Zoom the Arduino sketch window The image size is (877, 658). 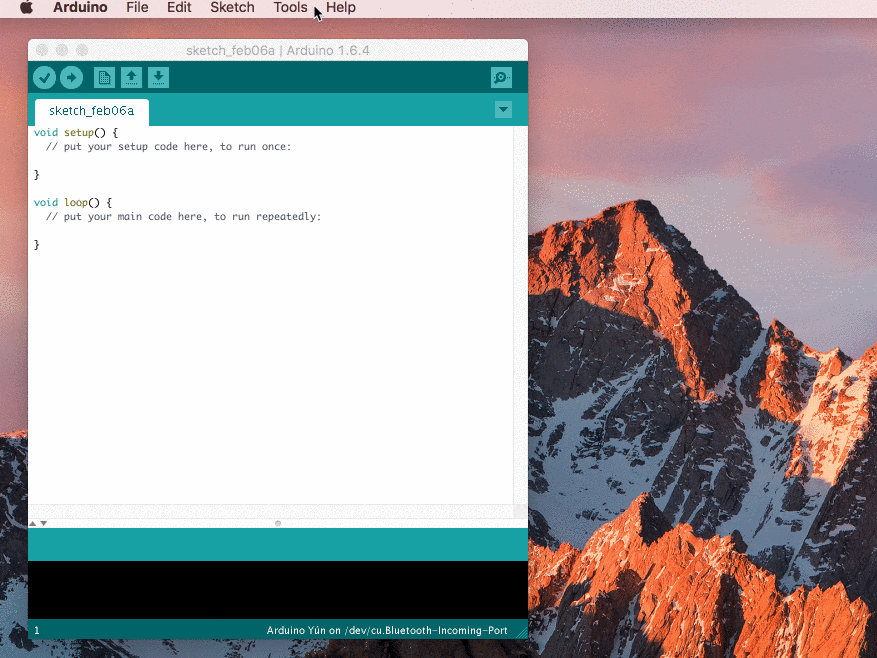[x=82, y=50]
